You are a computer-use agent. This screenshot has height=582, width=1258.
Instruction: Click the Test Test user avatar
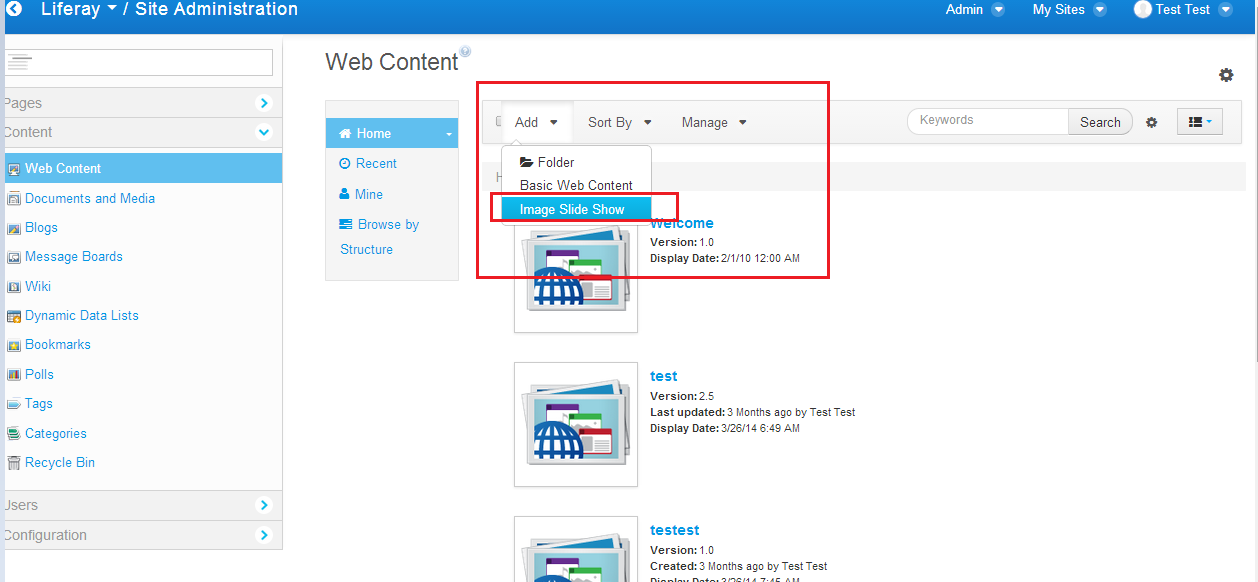point(1143,9)
